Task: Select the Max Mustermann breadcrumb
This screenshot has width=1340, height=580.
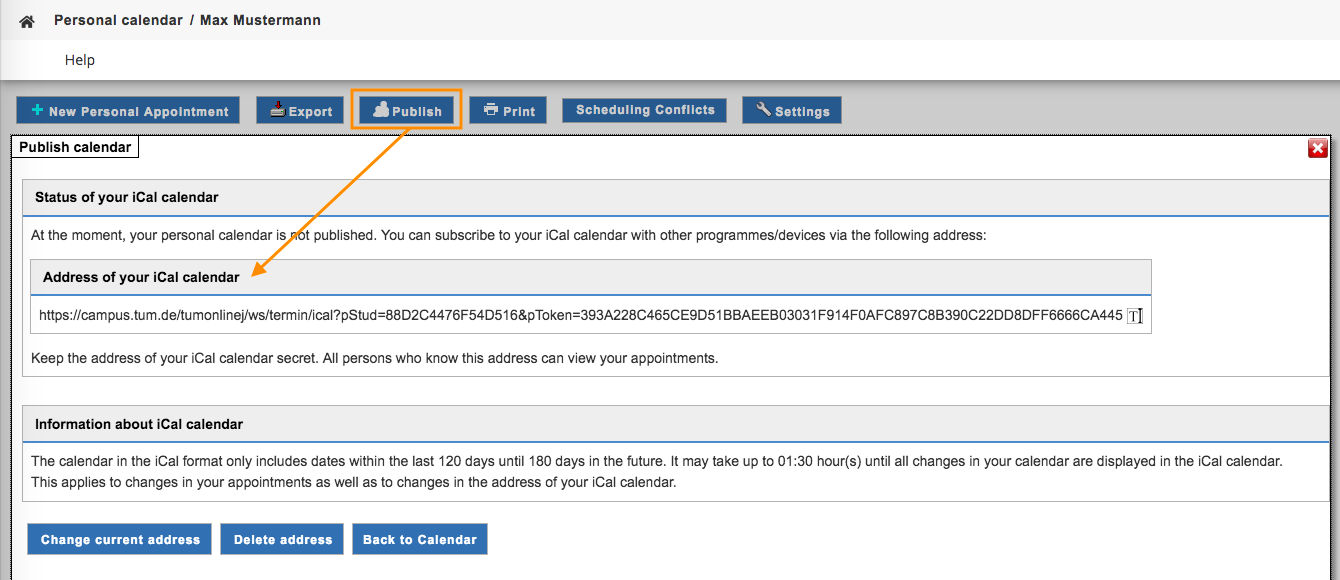Action: [x=260, y=20]
